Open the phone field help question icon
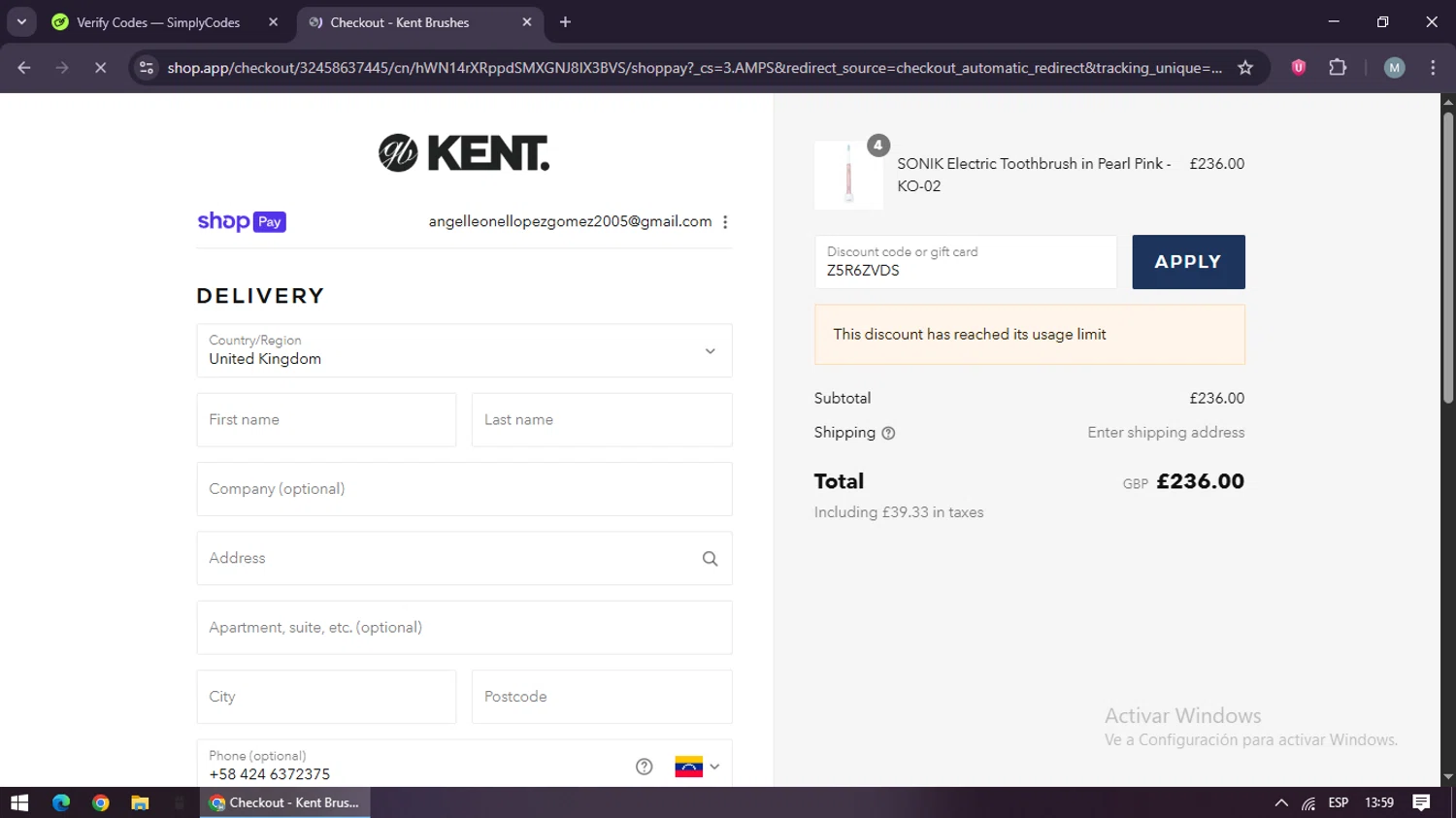 pos(644,767)
